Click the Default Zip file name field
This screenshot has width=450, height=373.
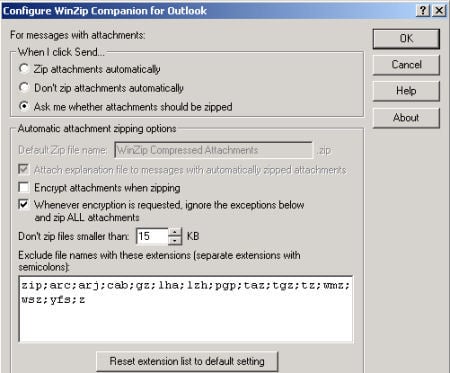[x=214, y=150]
